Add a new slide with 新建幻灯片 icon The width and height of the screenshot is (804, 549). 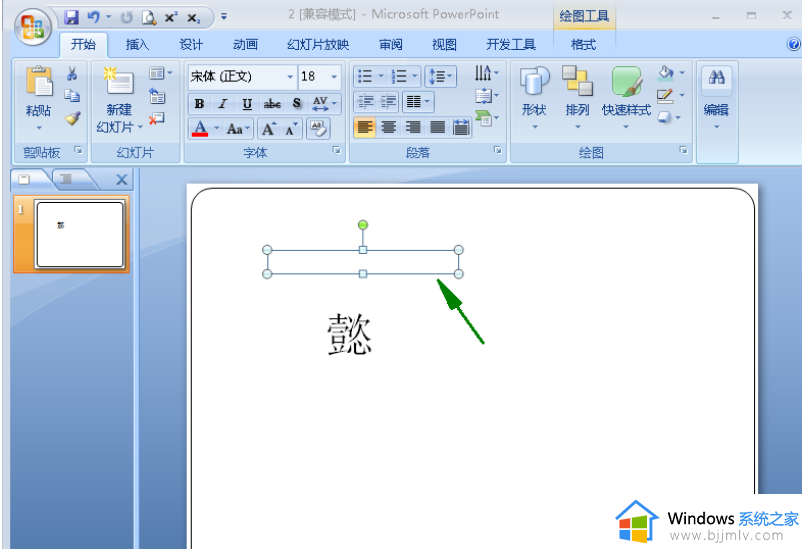[119, 81]
